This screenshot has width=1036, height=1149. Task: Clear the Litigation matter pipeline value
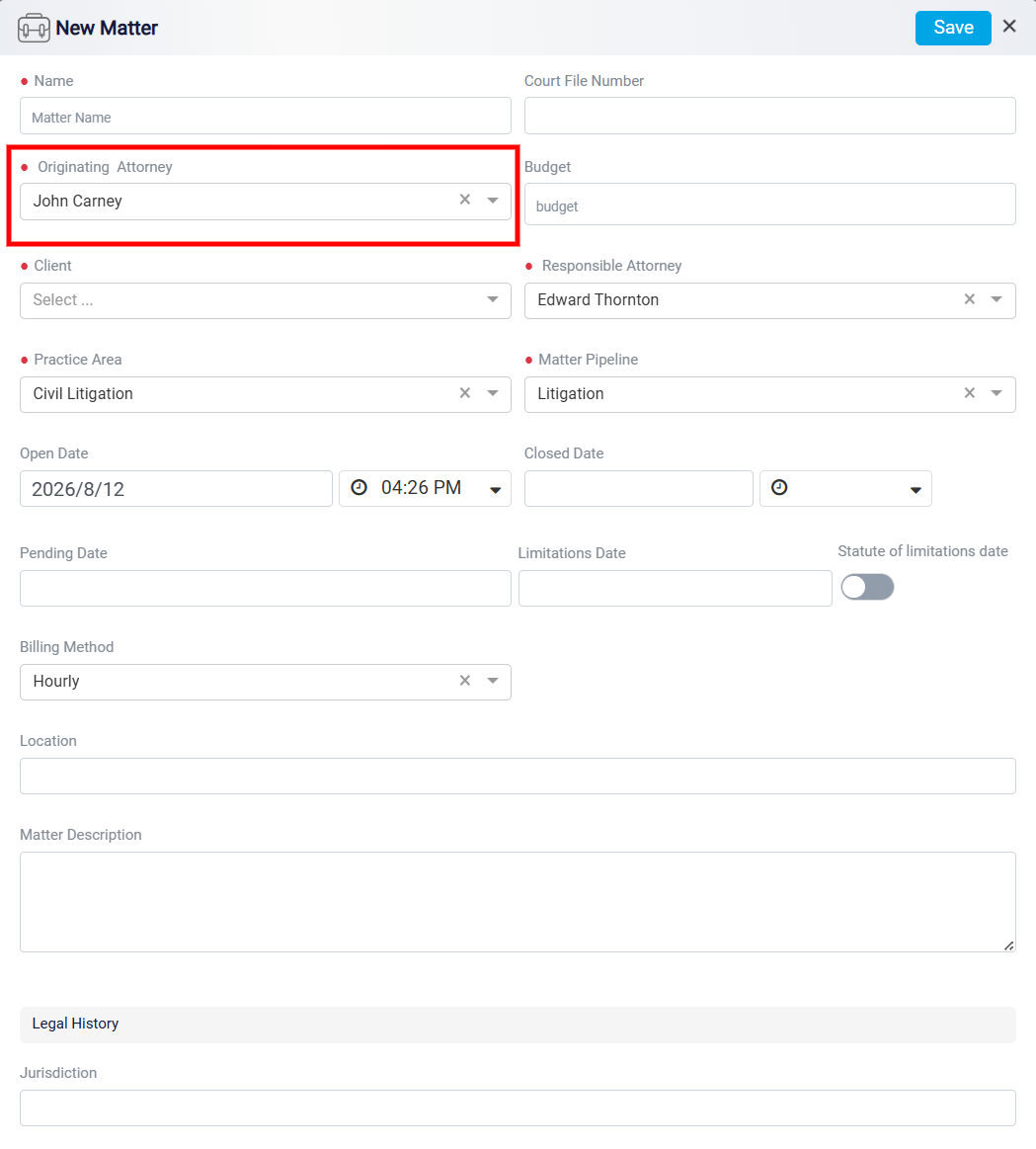click(969, 393)
